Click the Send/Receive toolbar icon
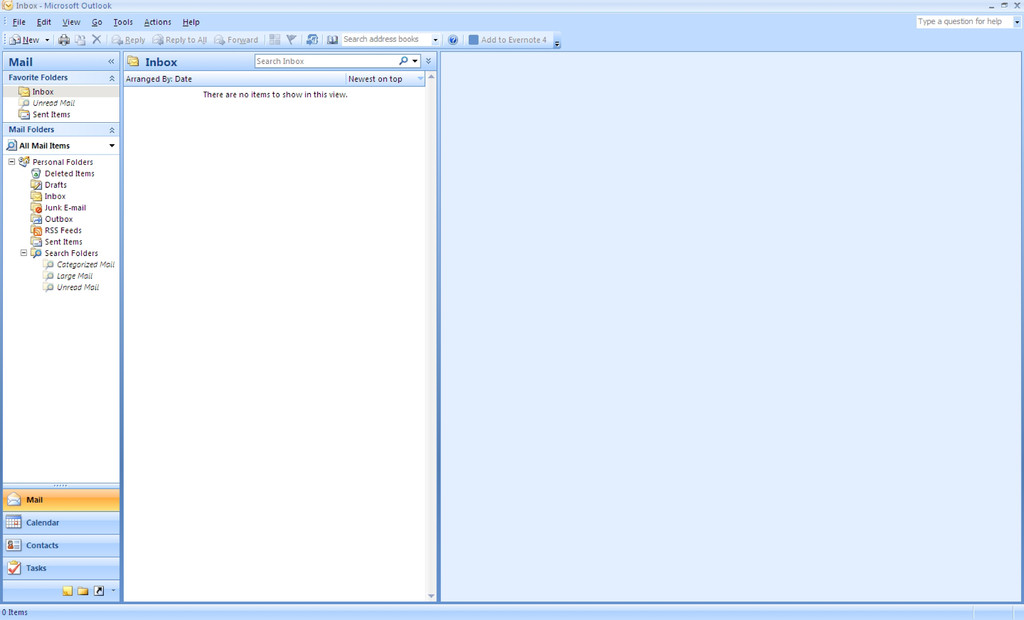The height and width of the screenshot is (620, 1024). point(312,40)
